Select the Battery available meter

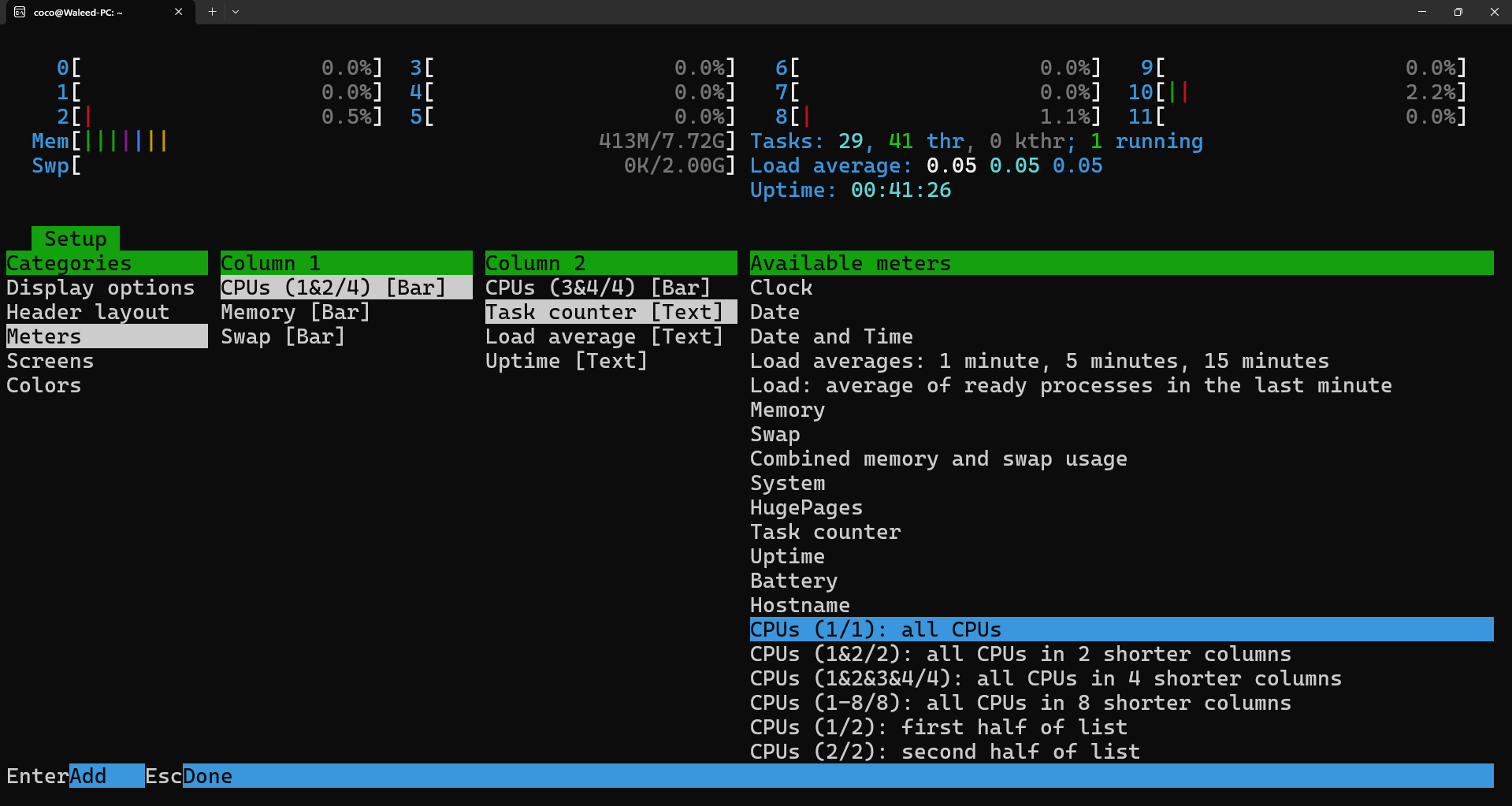click(x=793, y=580)
